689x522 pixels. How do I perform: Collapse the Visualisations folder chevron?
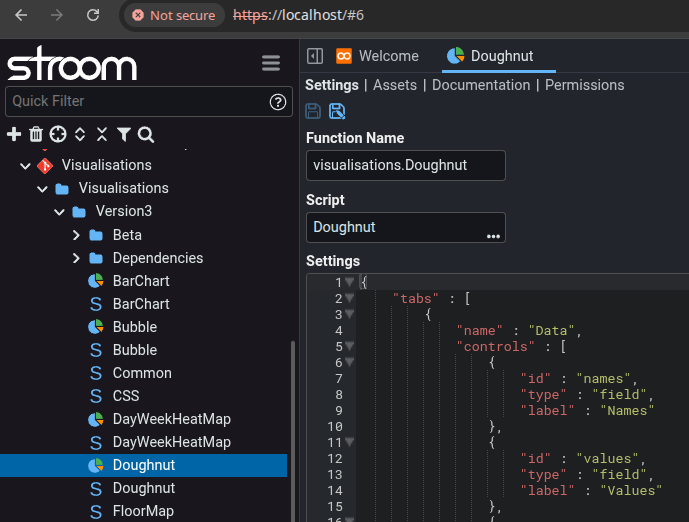42,189
